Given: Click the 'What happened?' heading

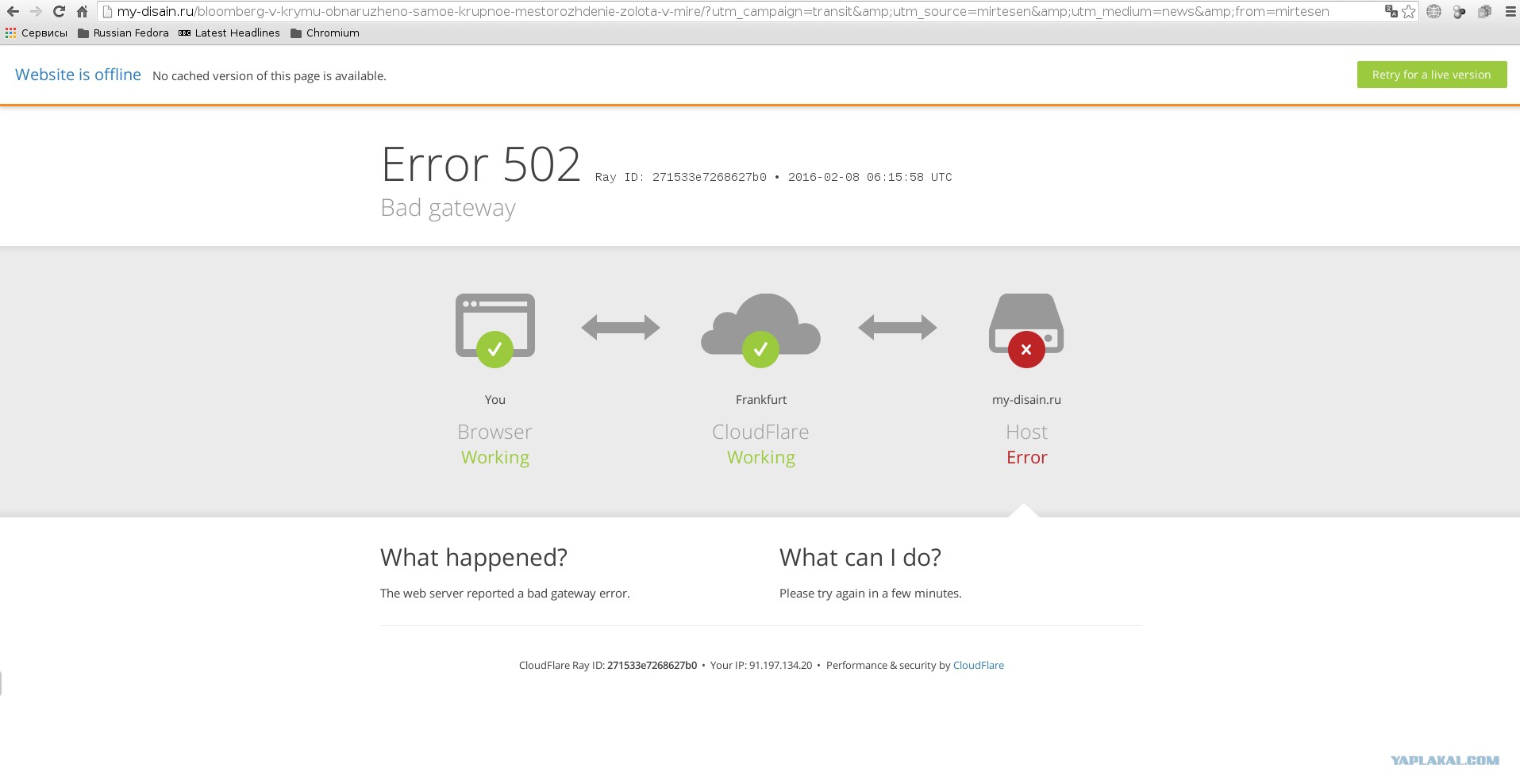Looking at the screenshot, I should pos(474,557).
